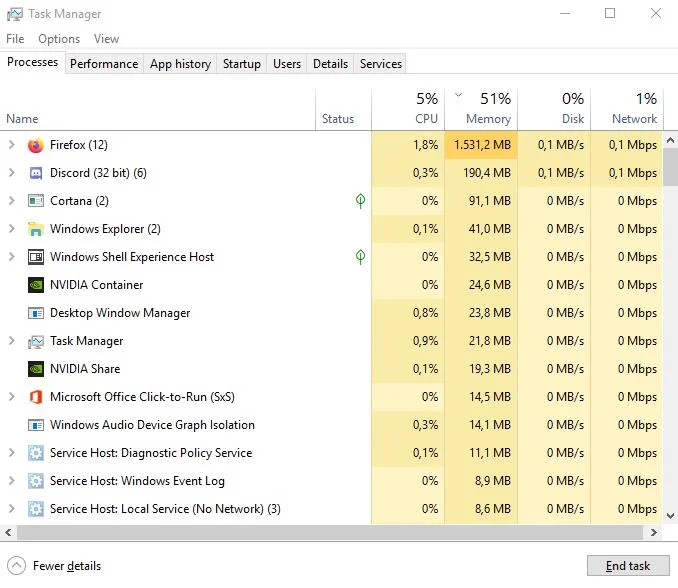This screenshot has width=678, height=588.
Task: Select the Processes tab
Action: 32,62
